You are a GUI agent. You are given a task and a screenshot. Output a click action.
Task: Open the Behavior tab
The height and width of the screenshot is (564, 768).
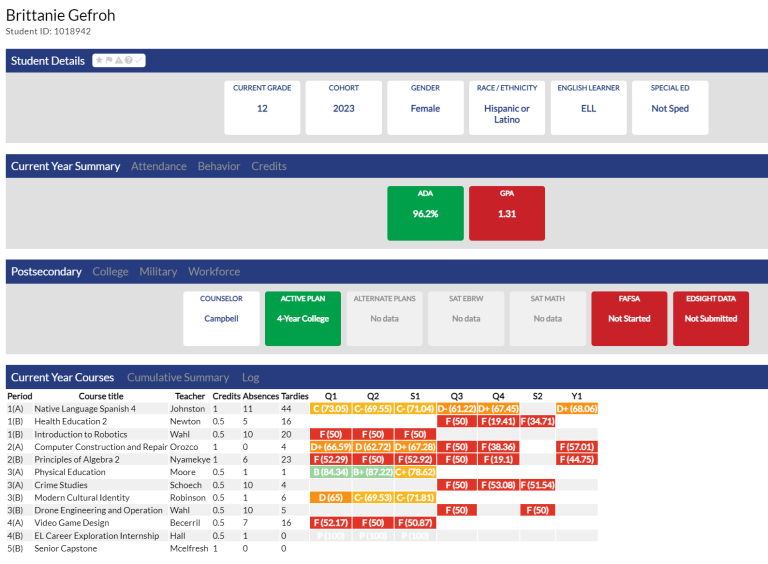219,166
